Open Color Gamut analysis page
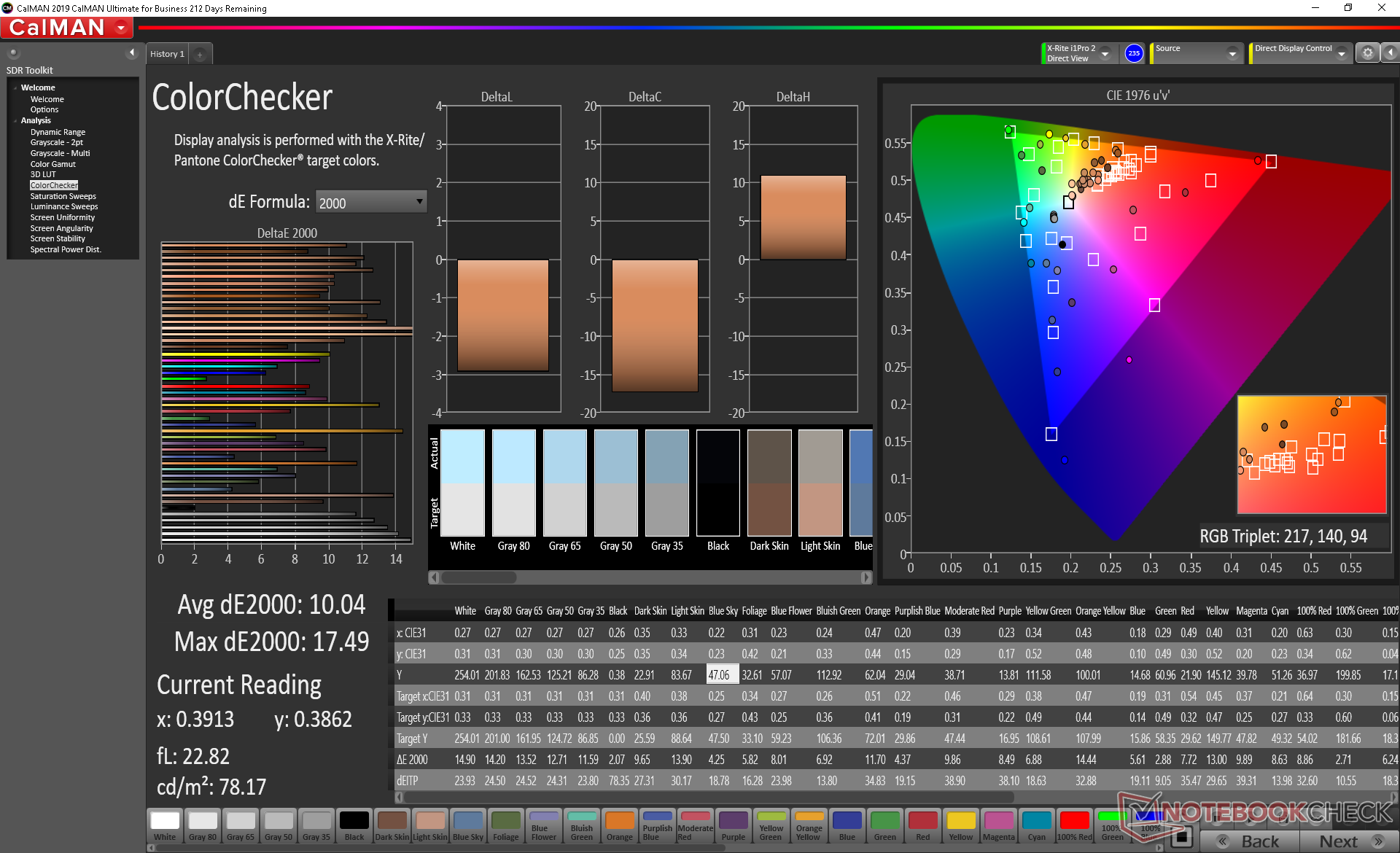This screenshot has height=853, width=1400. [x=52, y=164]
